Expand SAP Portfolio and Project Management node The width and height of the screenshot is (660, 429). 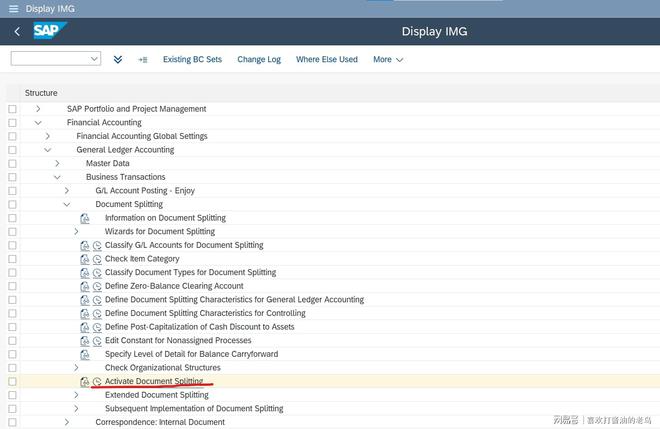point(38,109)
